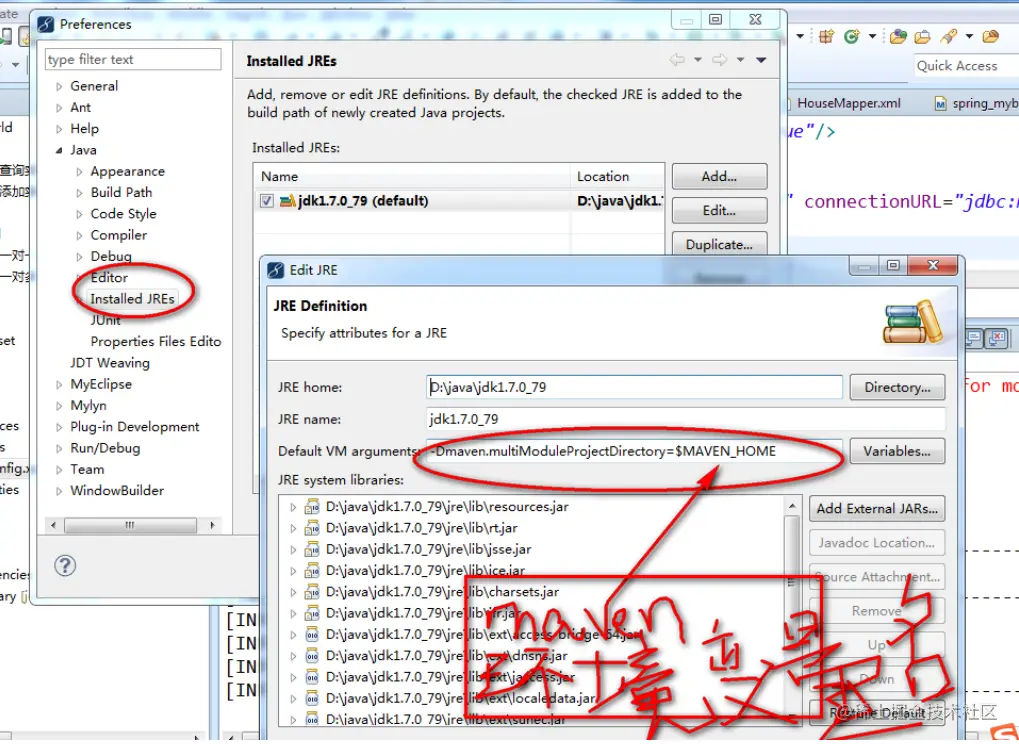Click the folder icon right of the Search dropdown

[x=990, y=37]
